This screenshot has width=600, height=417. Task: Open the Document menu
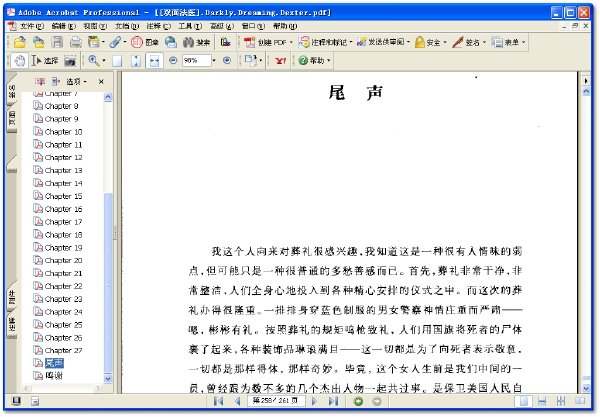pyautogui.click(x=127, y=26)
